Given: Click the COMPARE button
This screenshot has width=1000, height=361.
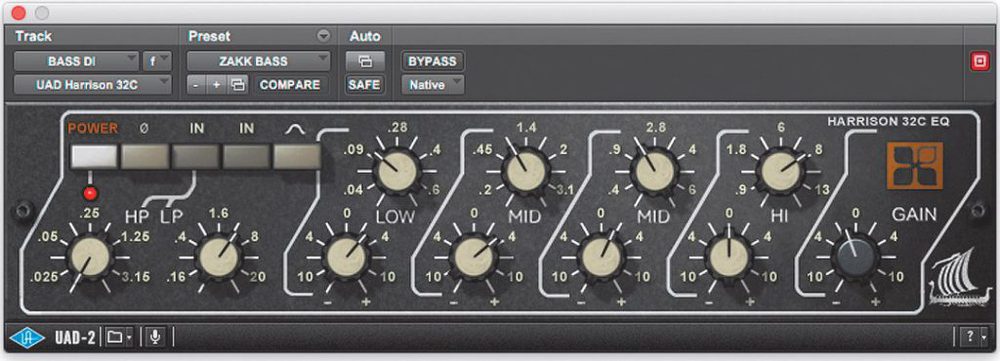Looking at the screenshot, I should 290,84.
